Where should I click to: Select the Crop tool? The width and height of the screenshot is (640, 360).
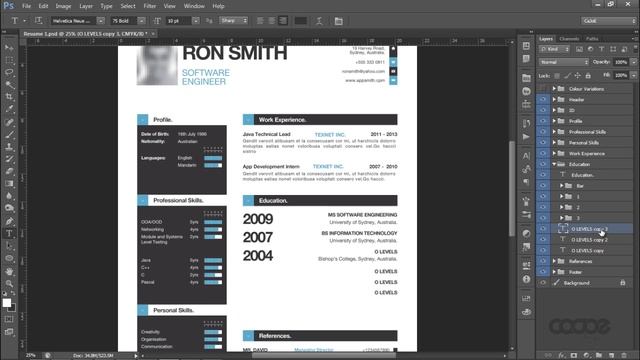pyautogui.click(x=9, y=97)
